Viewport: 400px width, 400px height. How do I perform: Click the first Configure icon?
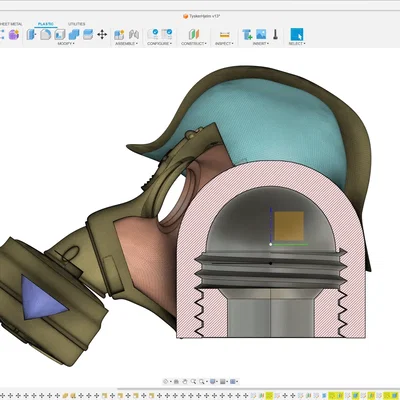point(153,34)
